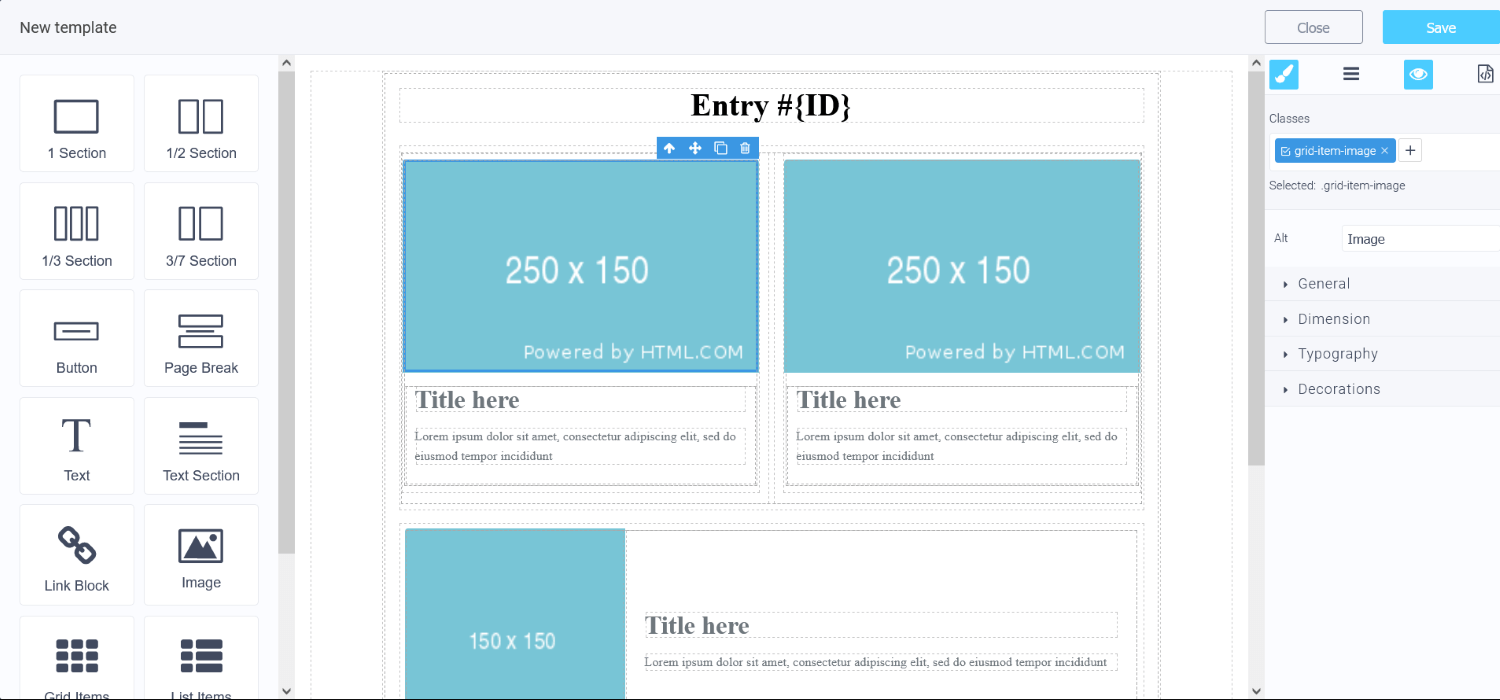Select right grid item 'Title here'

click(x=961, y=400)
